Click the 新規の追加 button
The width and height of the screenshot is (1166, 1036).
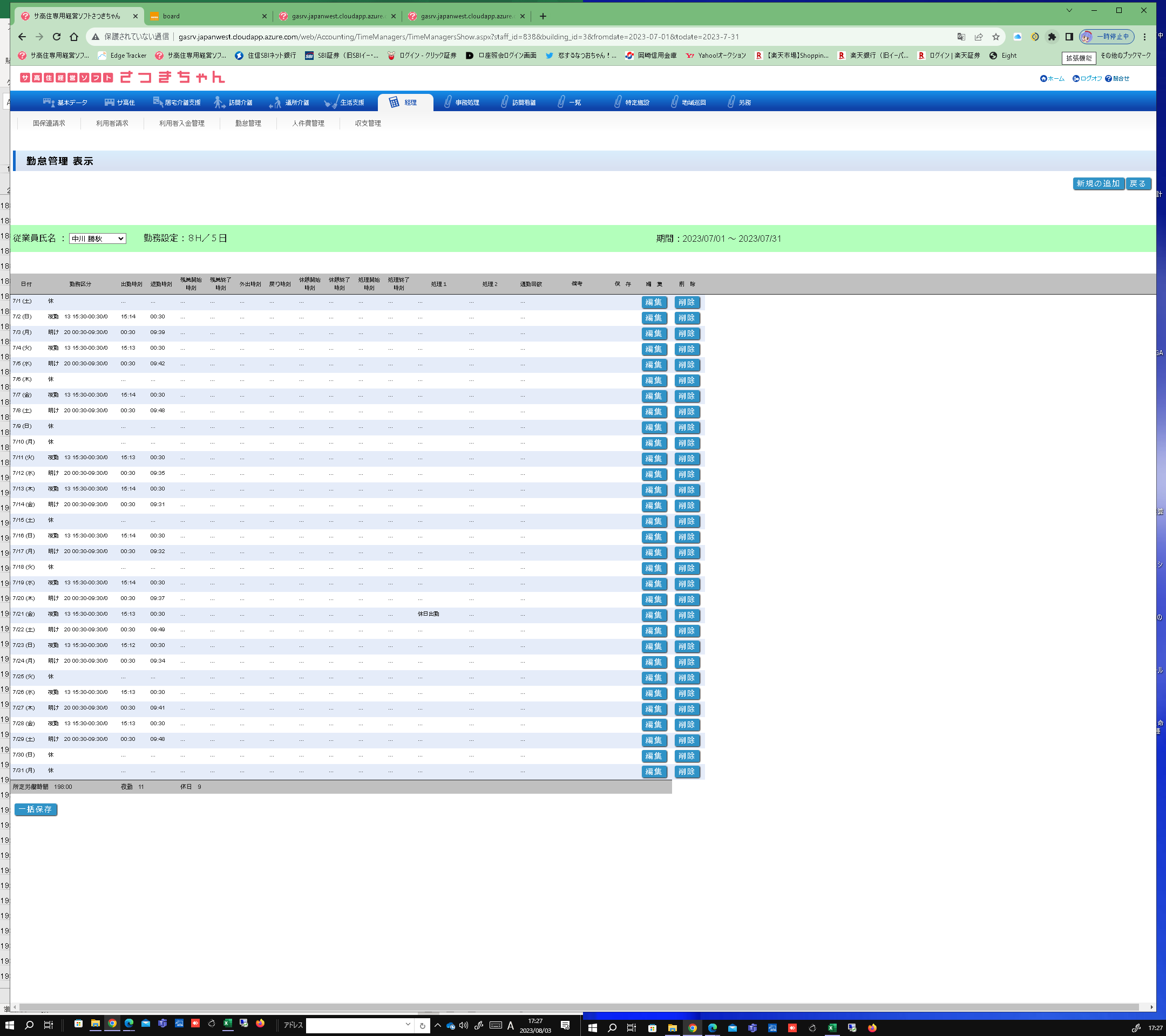1097,183
